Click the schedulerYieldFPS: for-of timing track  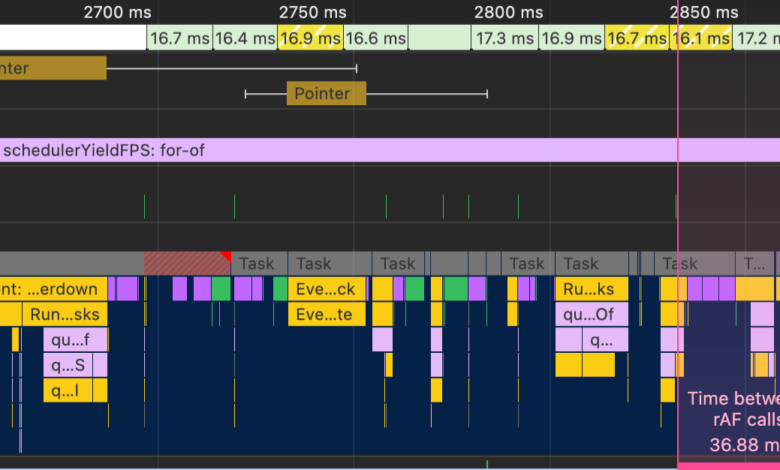click(390, 151)
